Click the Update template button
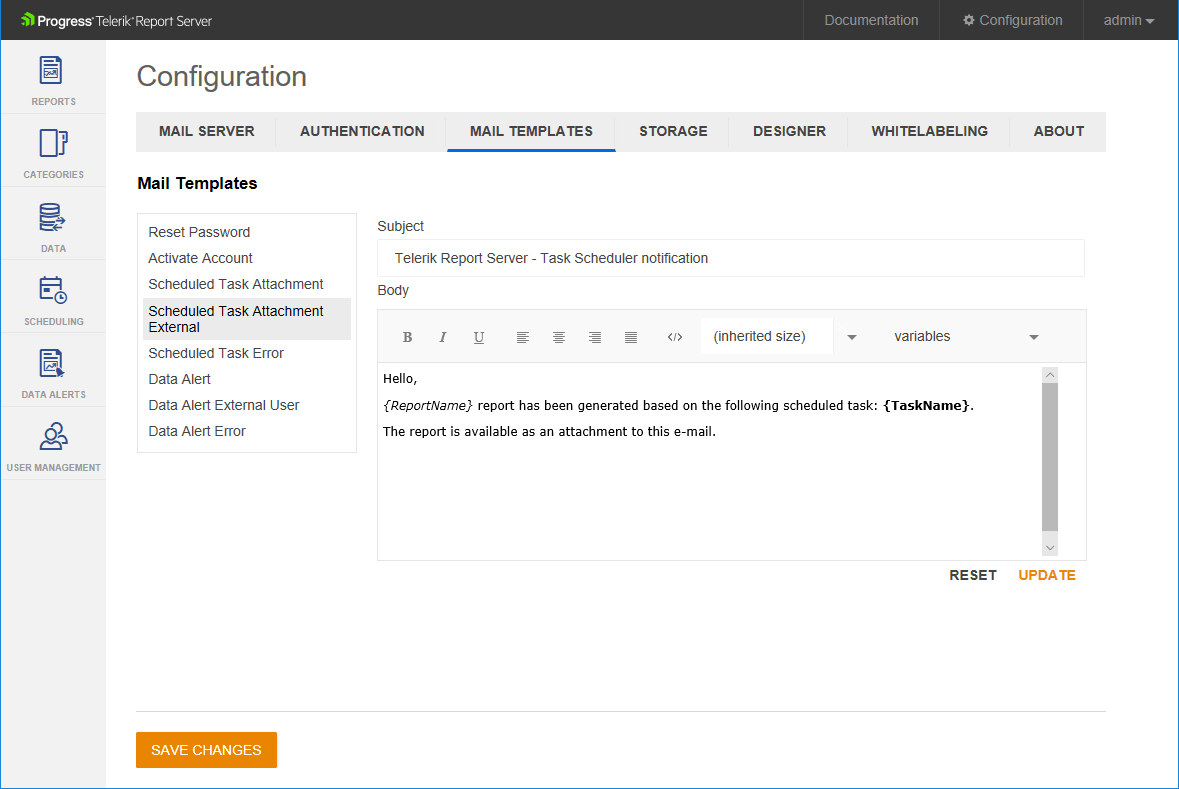Viewport: 1179px width, 789px height. click(1046, 575)
